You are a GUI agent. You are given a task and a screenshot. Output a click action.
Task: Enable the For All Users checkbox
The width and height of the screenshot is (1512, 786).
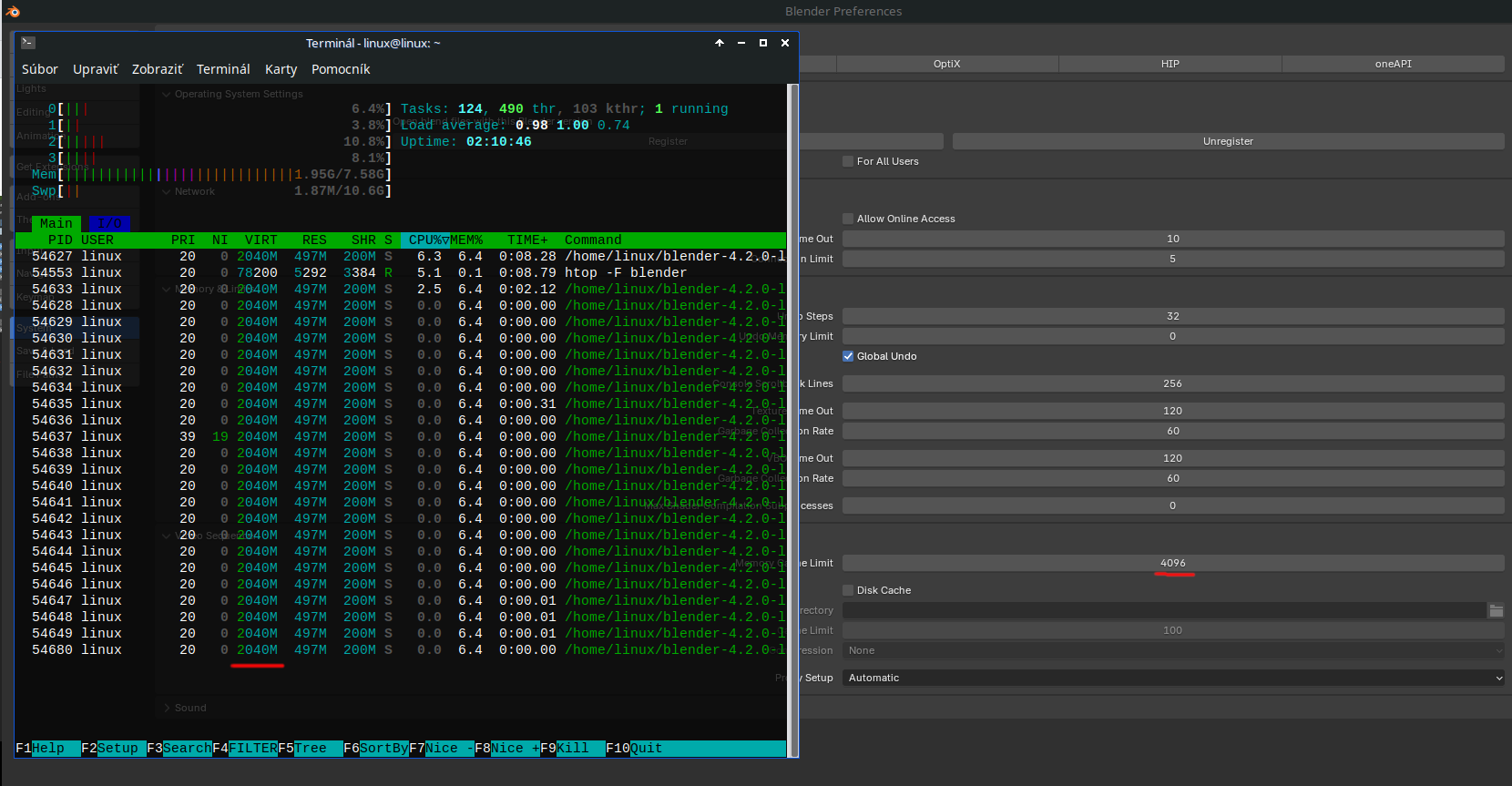coord(848,161)
